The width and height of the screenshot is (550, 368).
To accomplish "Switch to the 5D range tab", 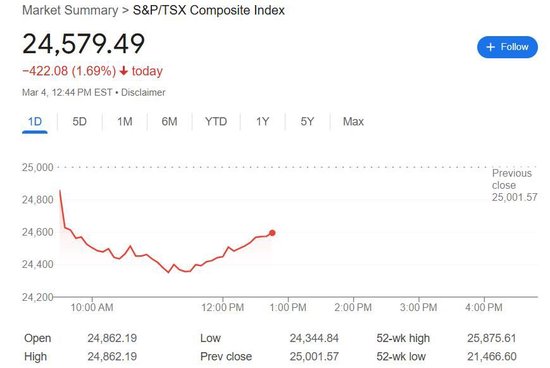I will (80, 122).
